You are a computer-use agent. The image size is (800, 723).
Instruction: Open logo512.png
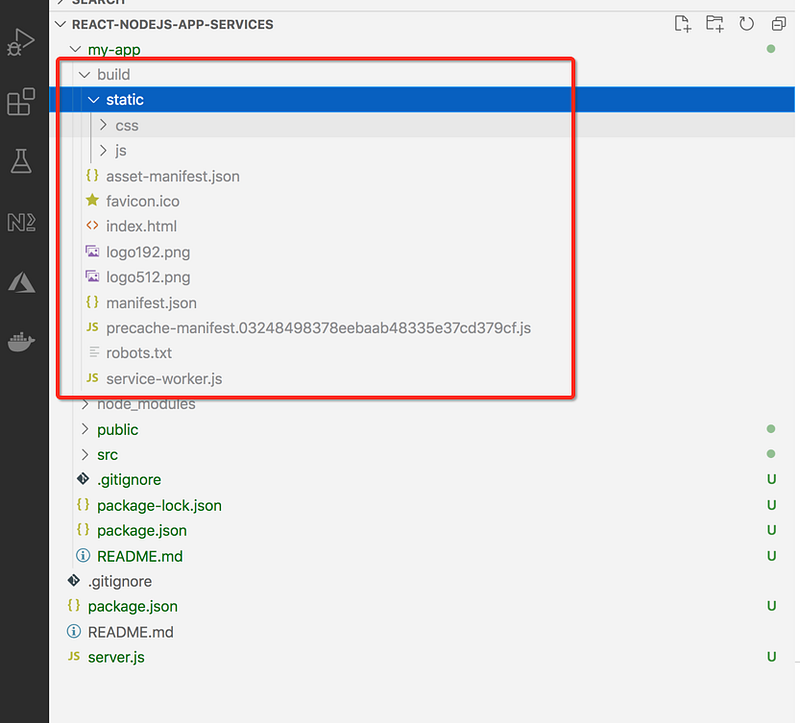[x=148, y=277]
